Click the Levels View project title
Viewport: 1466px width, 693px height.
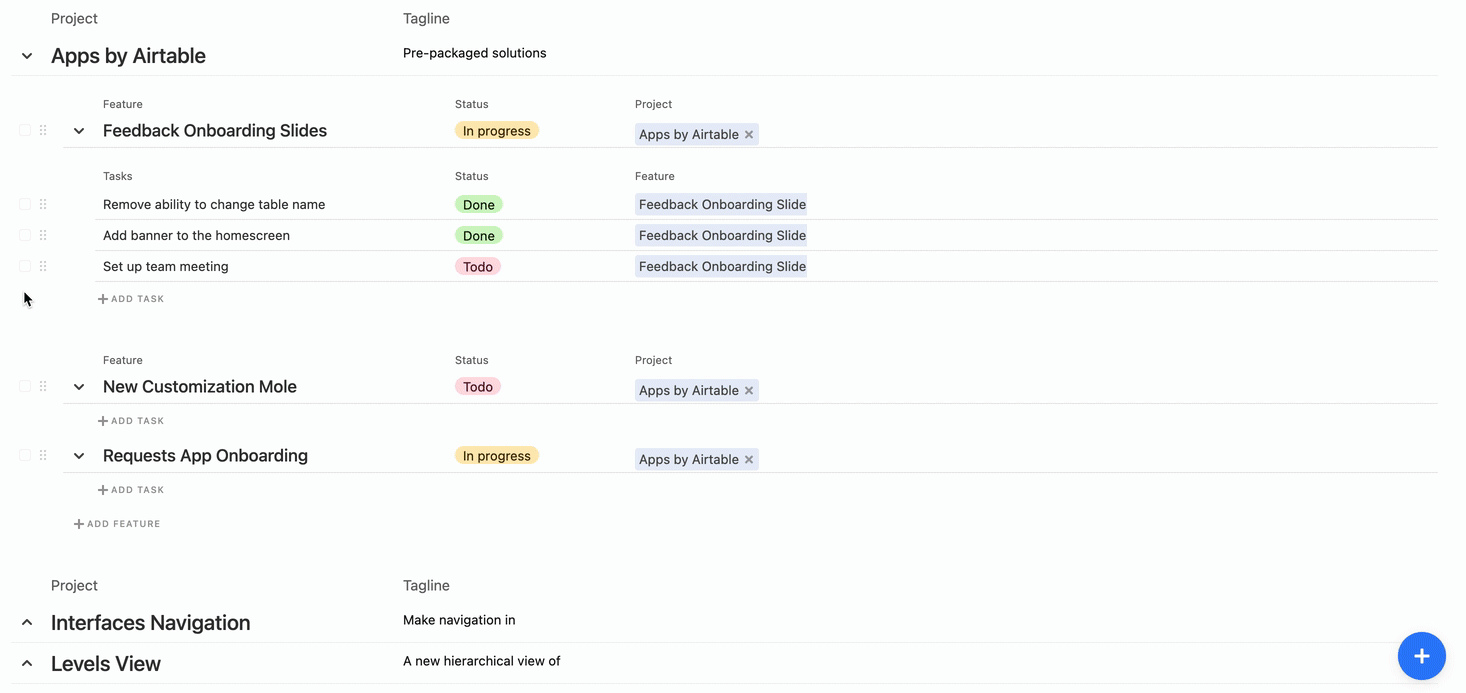106,664
